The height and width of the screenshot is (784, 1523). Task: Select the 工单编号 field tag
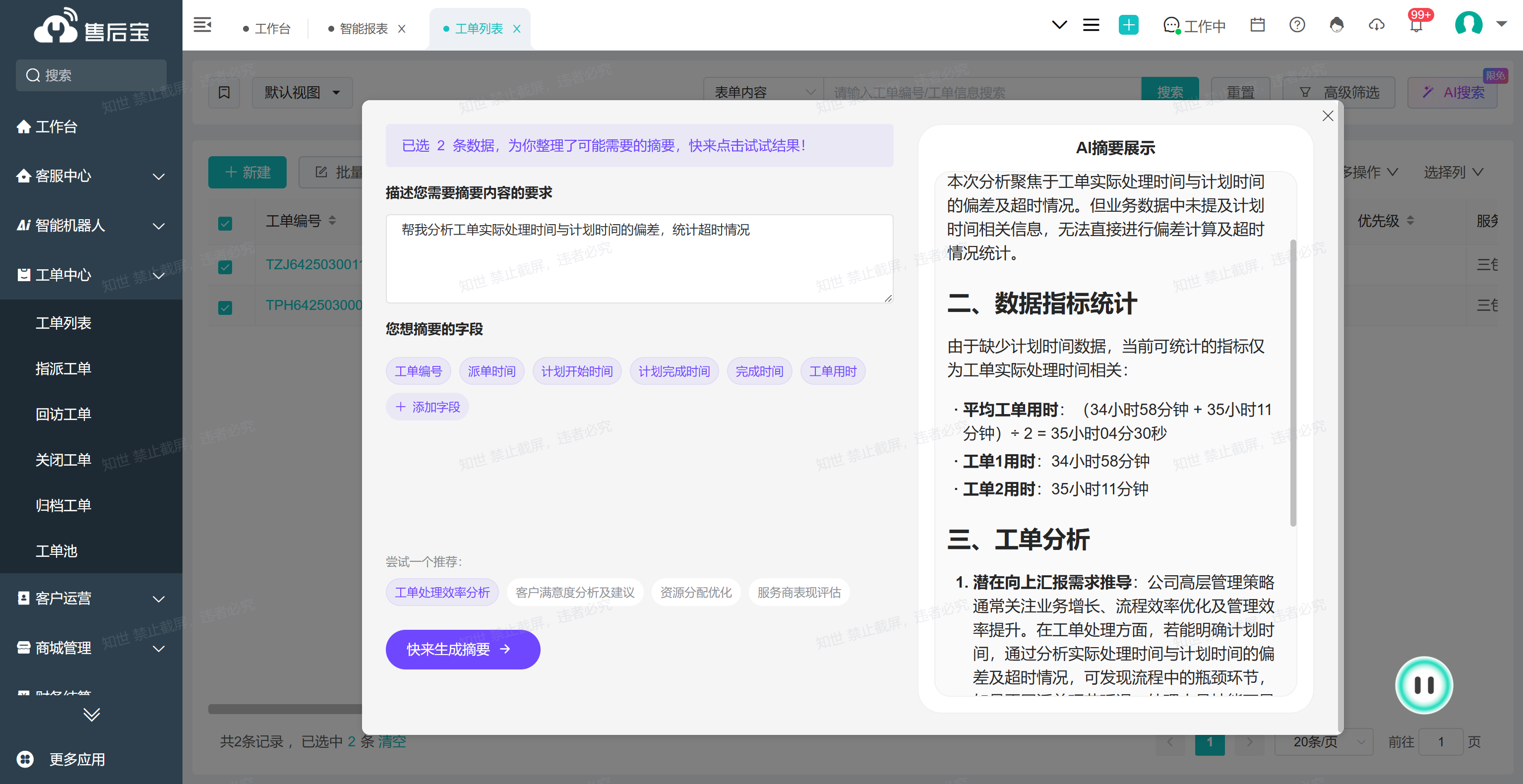(419, 371)
